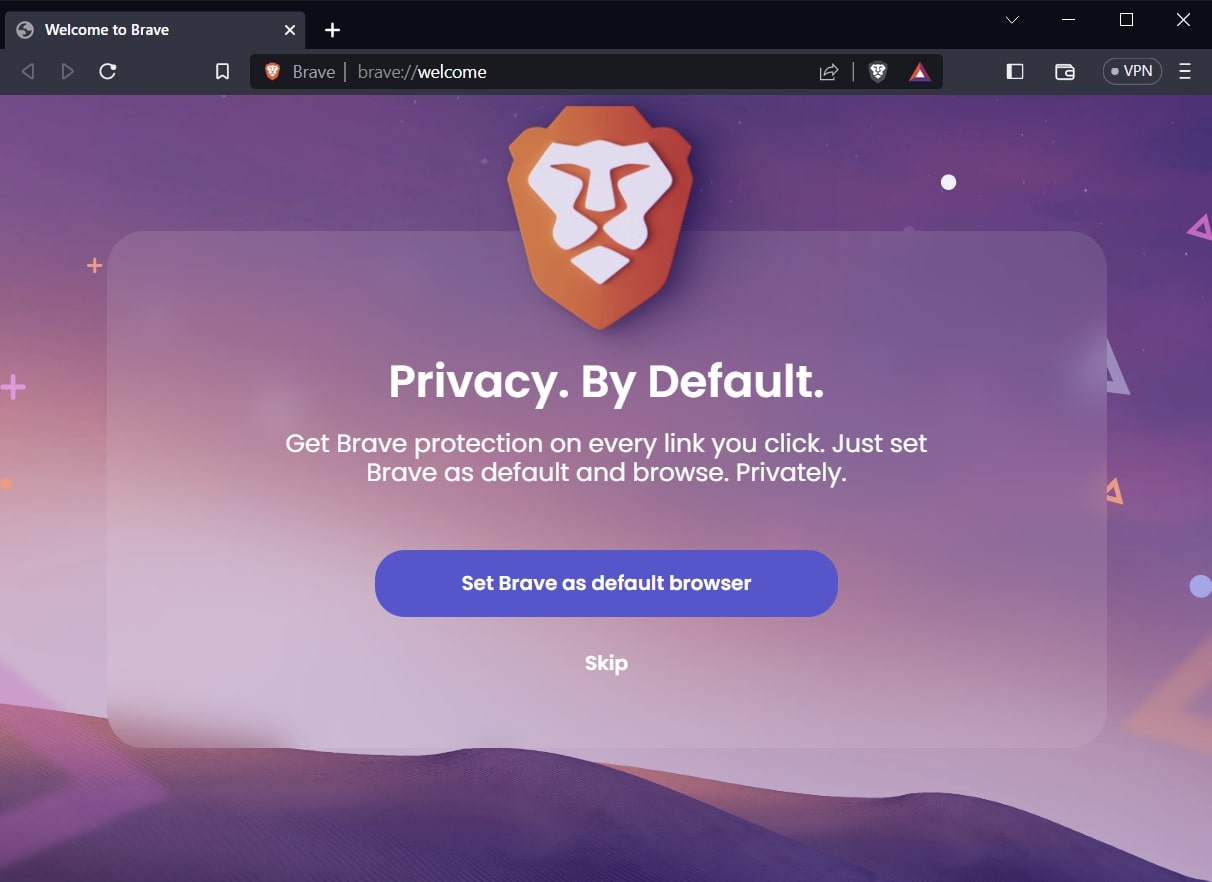This screenshot has height=882, width=1212.
Task: Click the back navigation arrow
Action: click(x=28, y=72)
